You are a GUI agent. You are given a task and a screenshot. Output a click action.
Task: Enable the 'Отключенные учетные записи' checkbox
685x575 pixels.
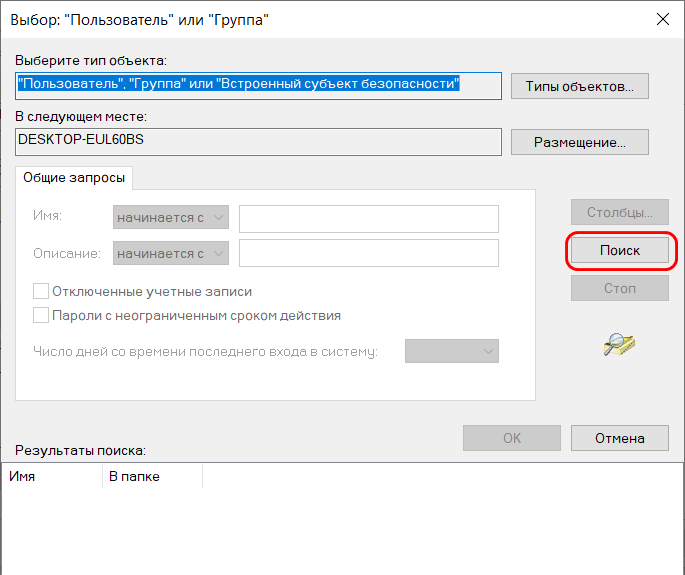click(x=41, y=291)
